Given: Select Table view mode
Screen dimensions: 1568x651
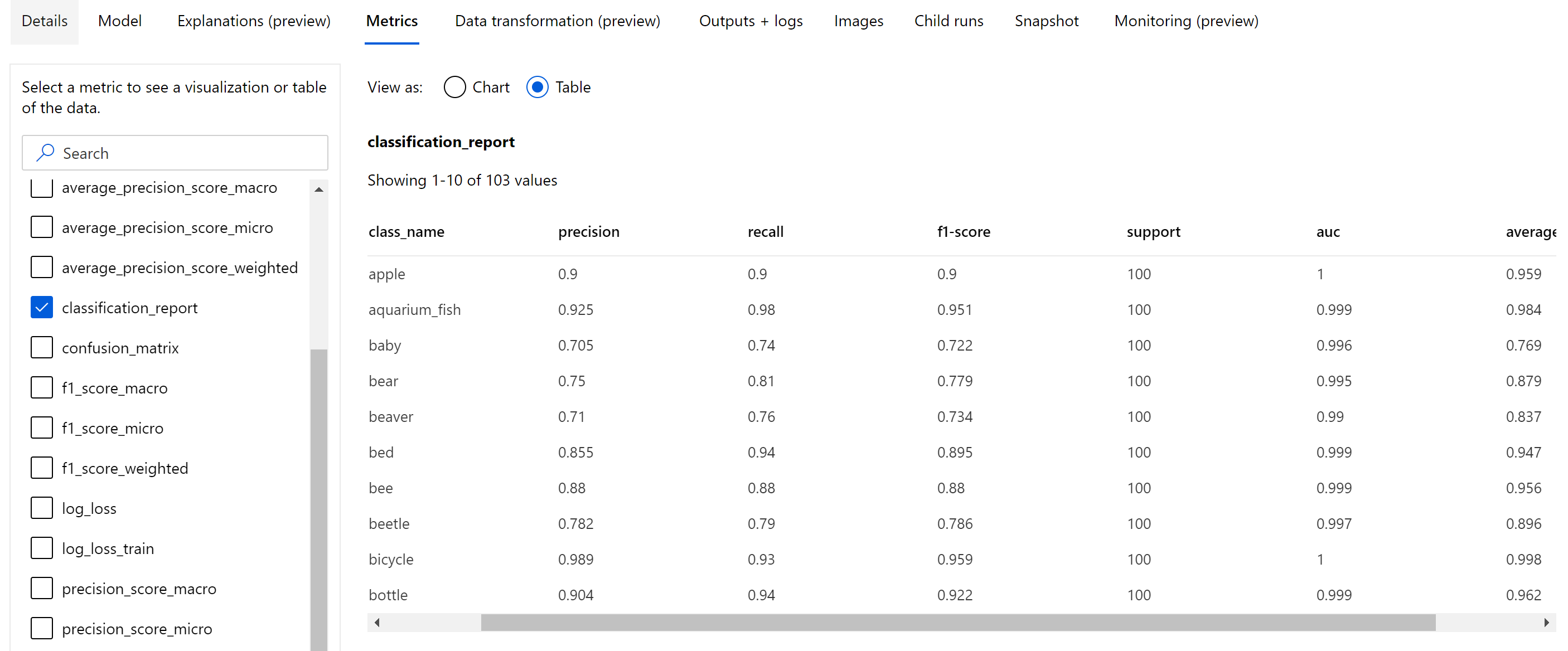Looking at the screenshot, I should (539, 87).
